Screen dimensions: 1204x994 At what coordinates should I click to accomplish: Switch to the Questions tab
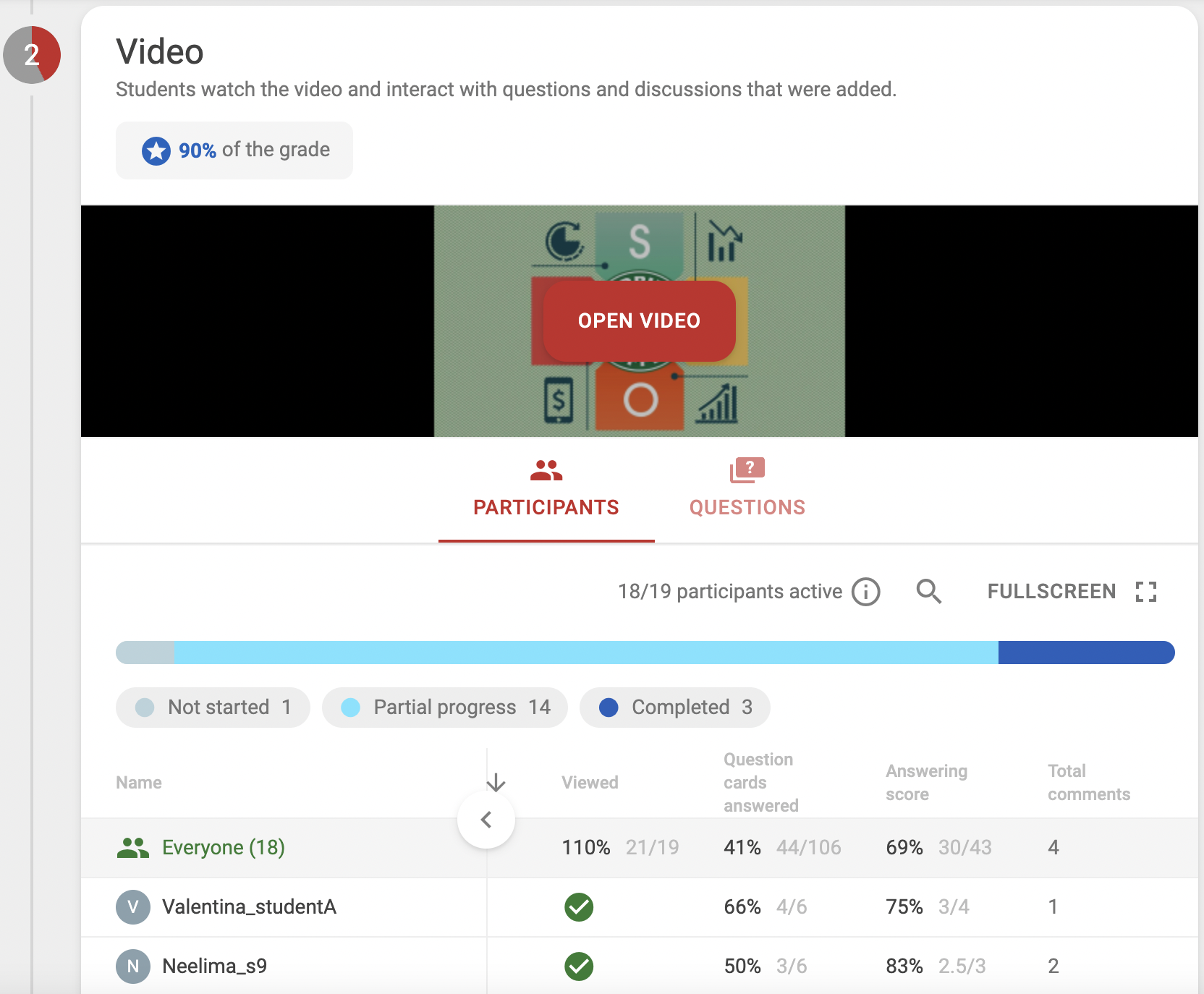pos(747,490)
